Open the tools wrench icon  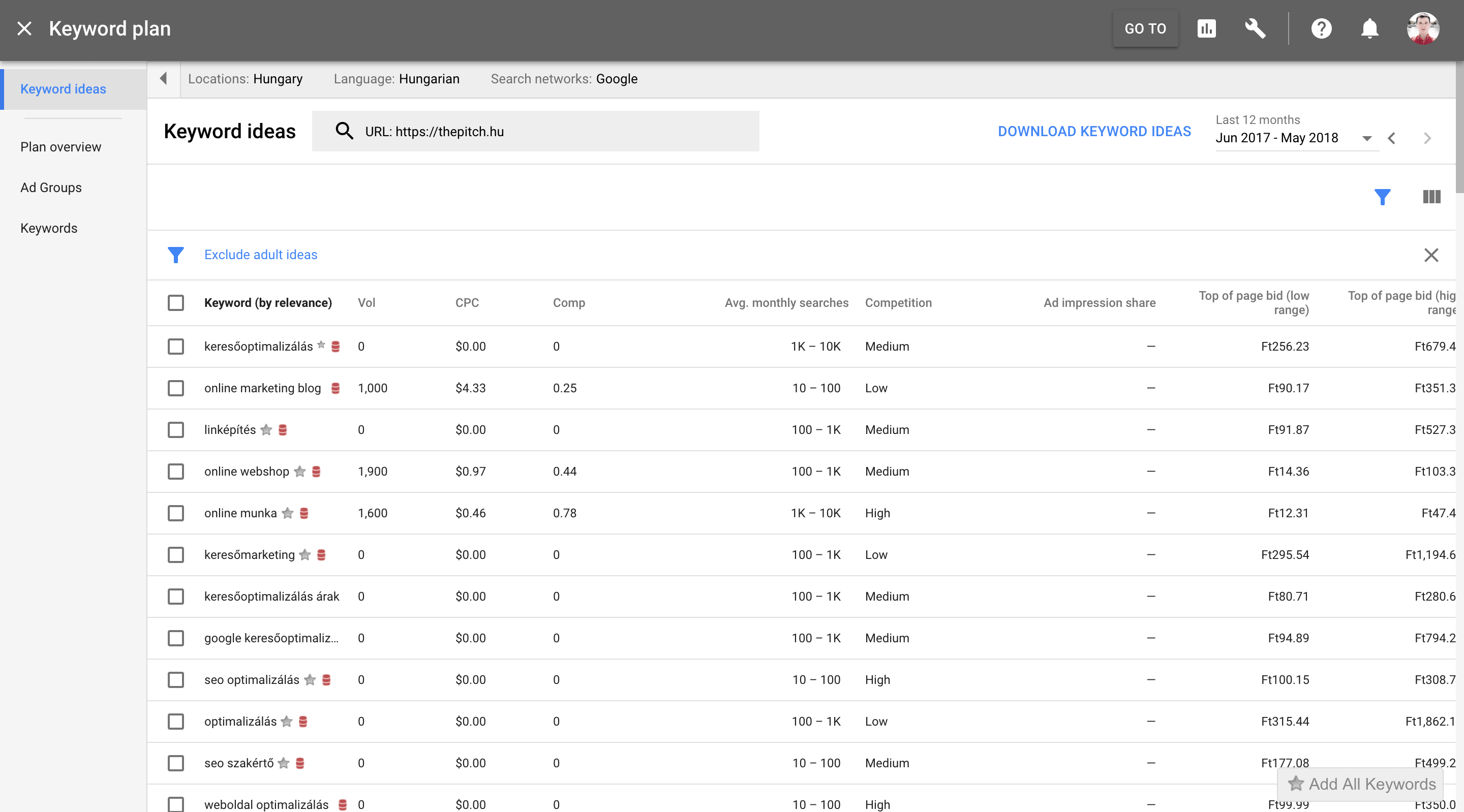[1256, 28]
